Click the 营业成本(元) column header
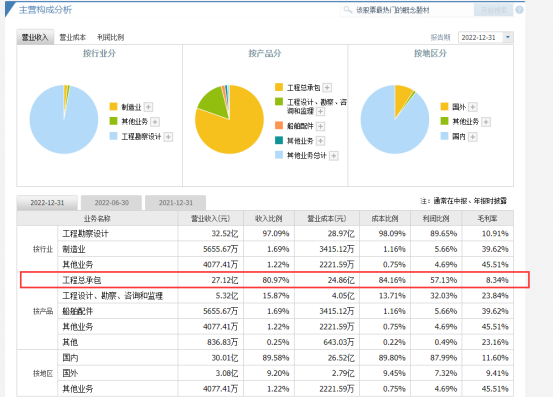554x397 pixels. [x=327, y=219]
